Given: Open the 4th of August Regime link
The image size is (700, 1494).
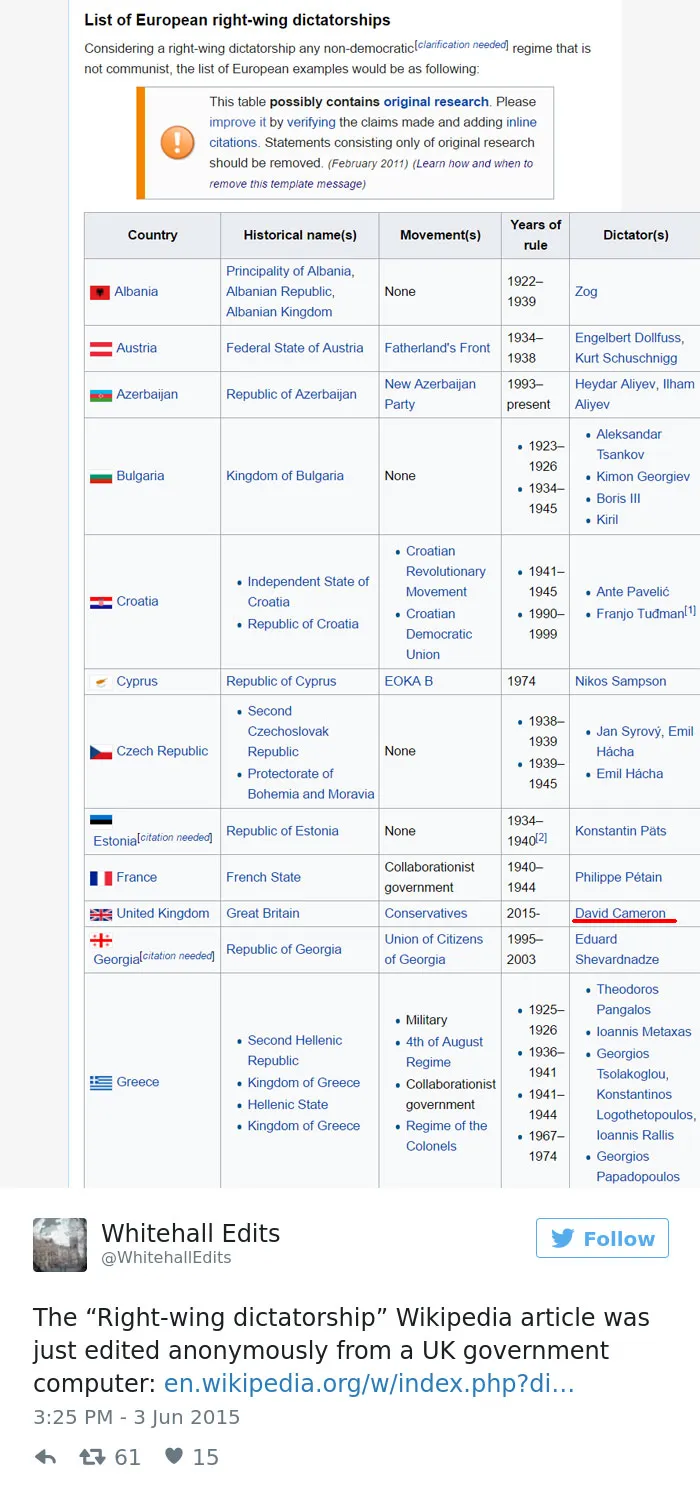Looking at the screenshot, I should [x=445, y=1052].
